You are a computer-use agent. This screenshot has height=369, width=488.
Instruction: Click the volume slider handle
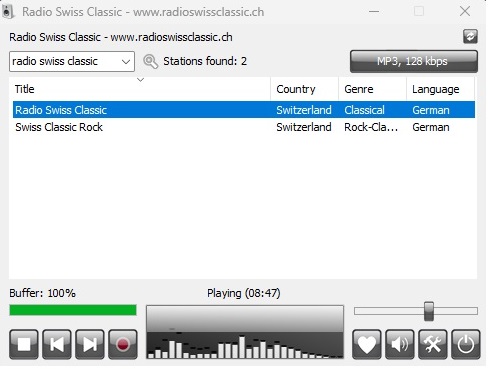(429, 311)
